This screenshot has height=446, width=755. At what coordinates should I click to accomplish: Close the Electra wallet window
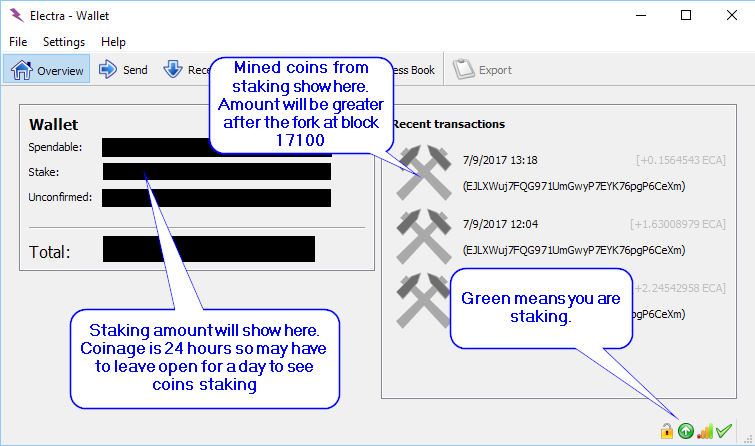tap(731, 15)
